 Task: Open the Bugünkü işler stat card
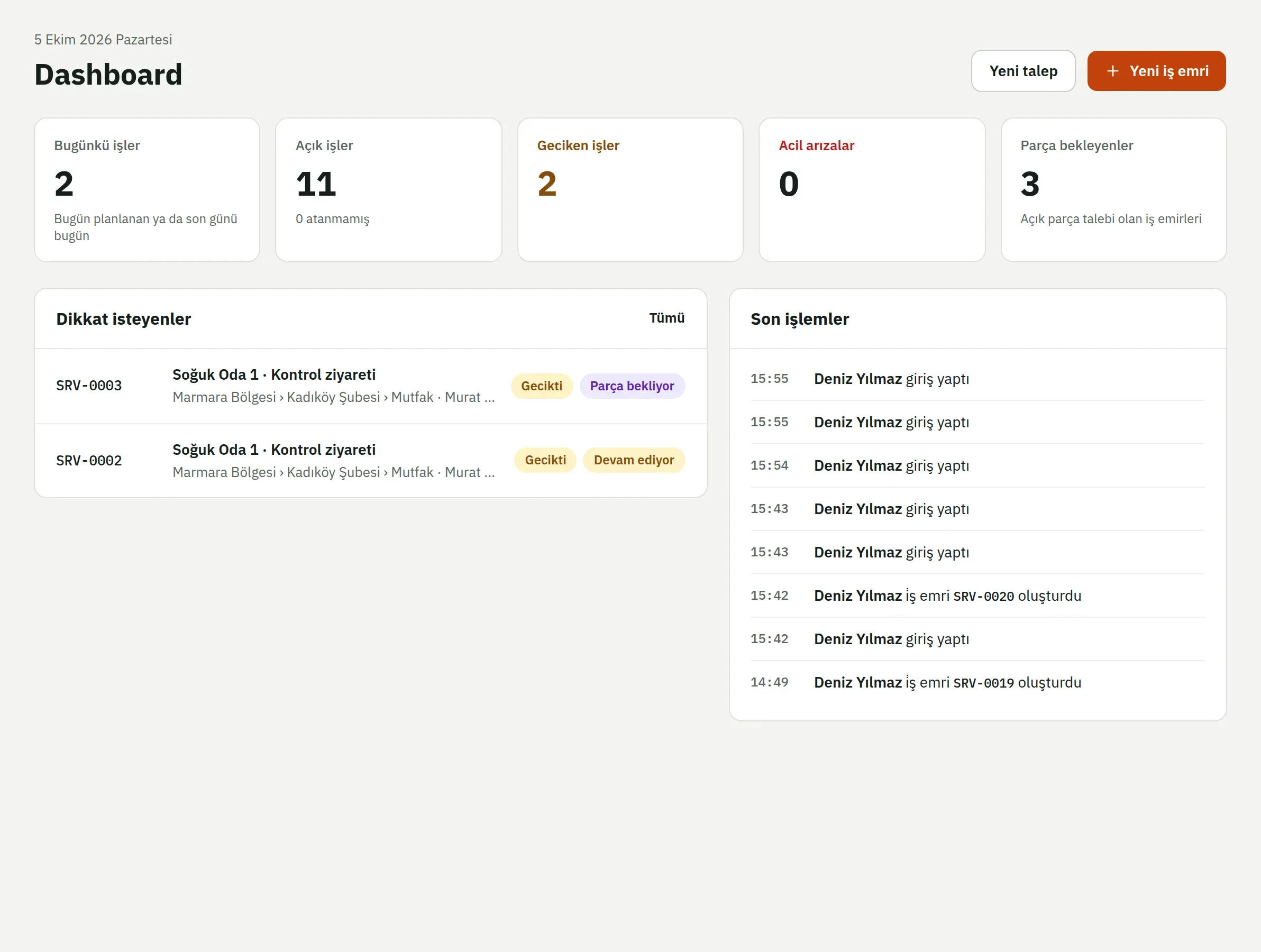(147, 190)
